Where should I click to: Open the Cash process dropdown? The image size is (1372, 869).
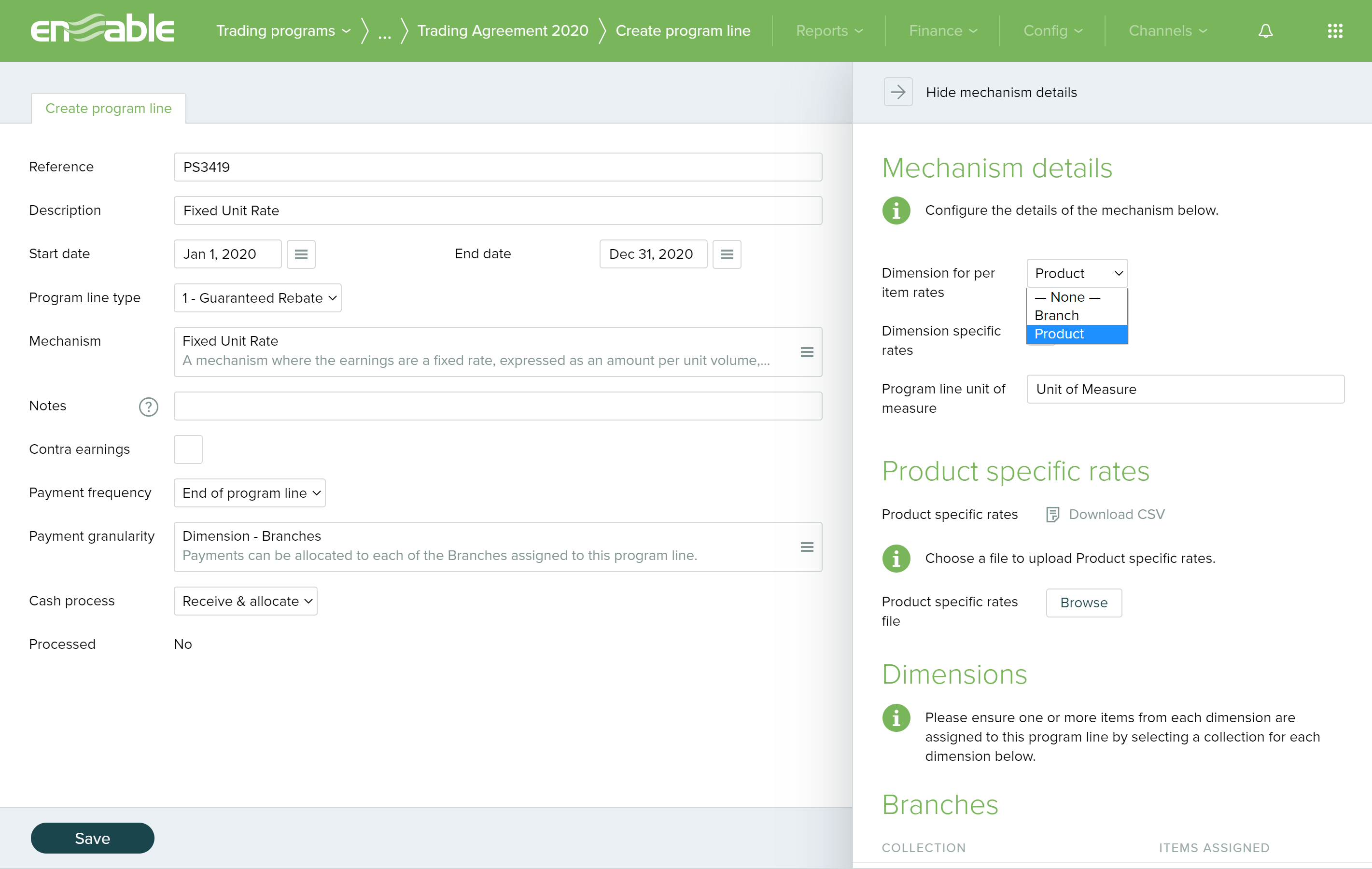246,601
